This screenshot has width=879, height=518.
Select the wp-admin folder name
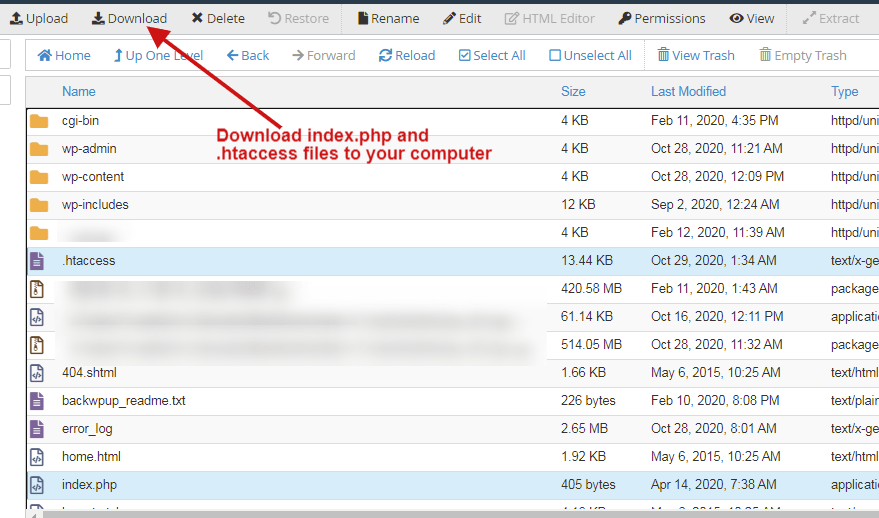89,149
